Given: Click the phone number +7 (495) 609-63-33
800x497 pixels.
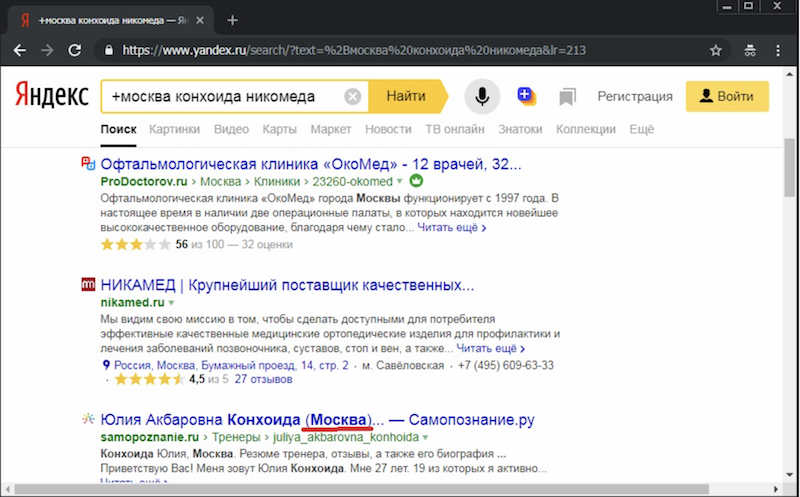Looking at the screenshot, I should pos(506,365).
